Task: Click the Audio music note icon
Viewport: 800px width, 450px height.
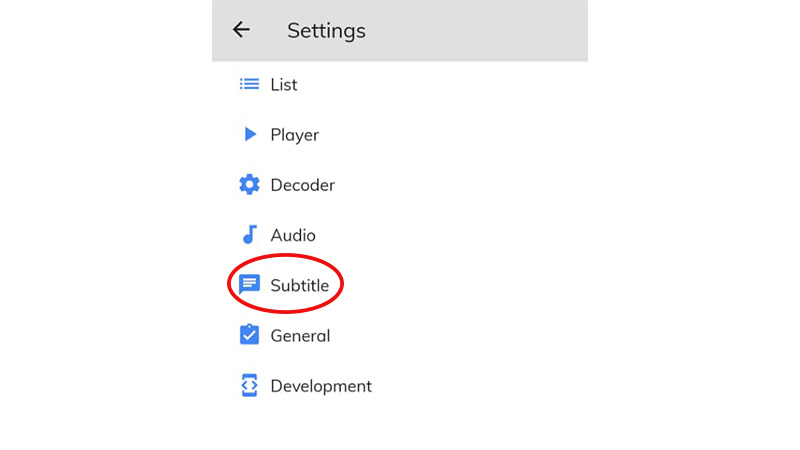Action: tap(250, 235)
